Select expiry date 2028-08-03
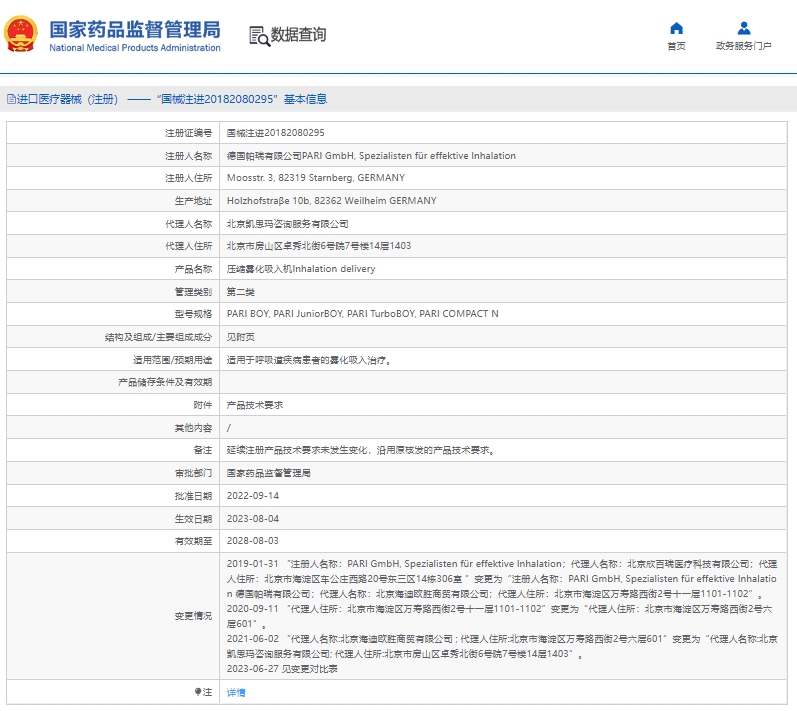Image resolution: width=797 pixels, height=711 pixels. pyautogui.click(x=253, y=541)
